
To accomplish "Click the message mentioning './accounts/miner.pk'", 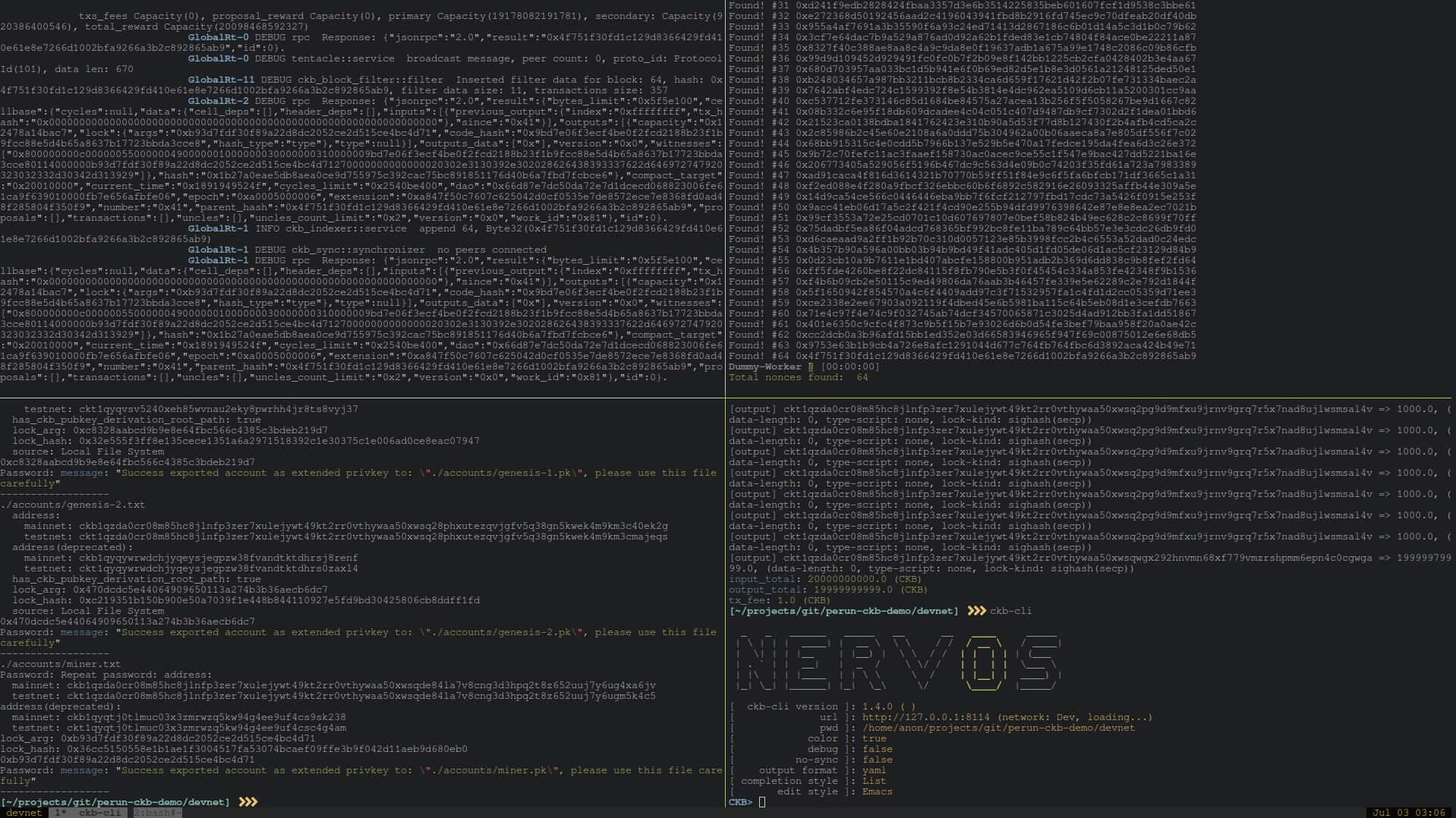I will tap(361, 776).
